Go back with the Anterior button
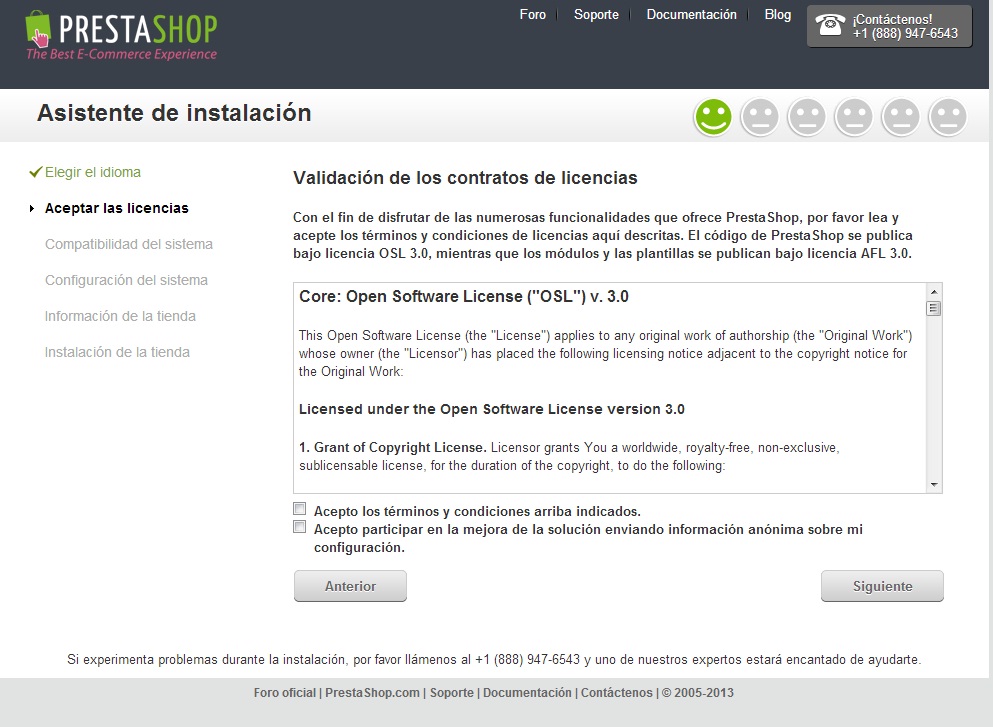Viewport: 993px width, 727px height. pyautogui.click(x=350, y=586)
